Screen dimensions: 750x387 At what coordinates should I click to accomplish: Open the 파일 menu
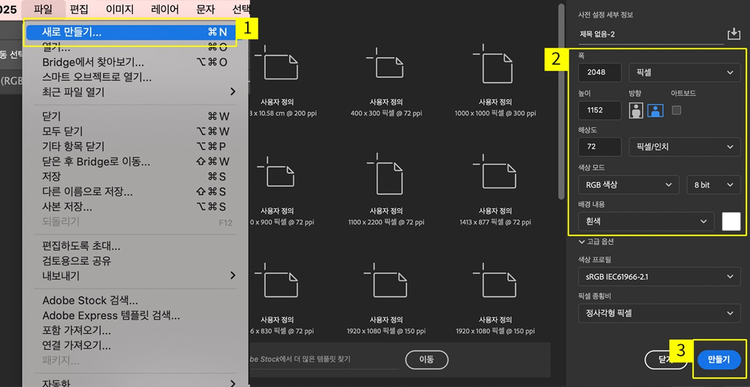coord(43,9)
